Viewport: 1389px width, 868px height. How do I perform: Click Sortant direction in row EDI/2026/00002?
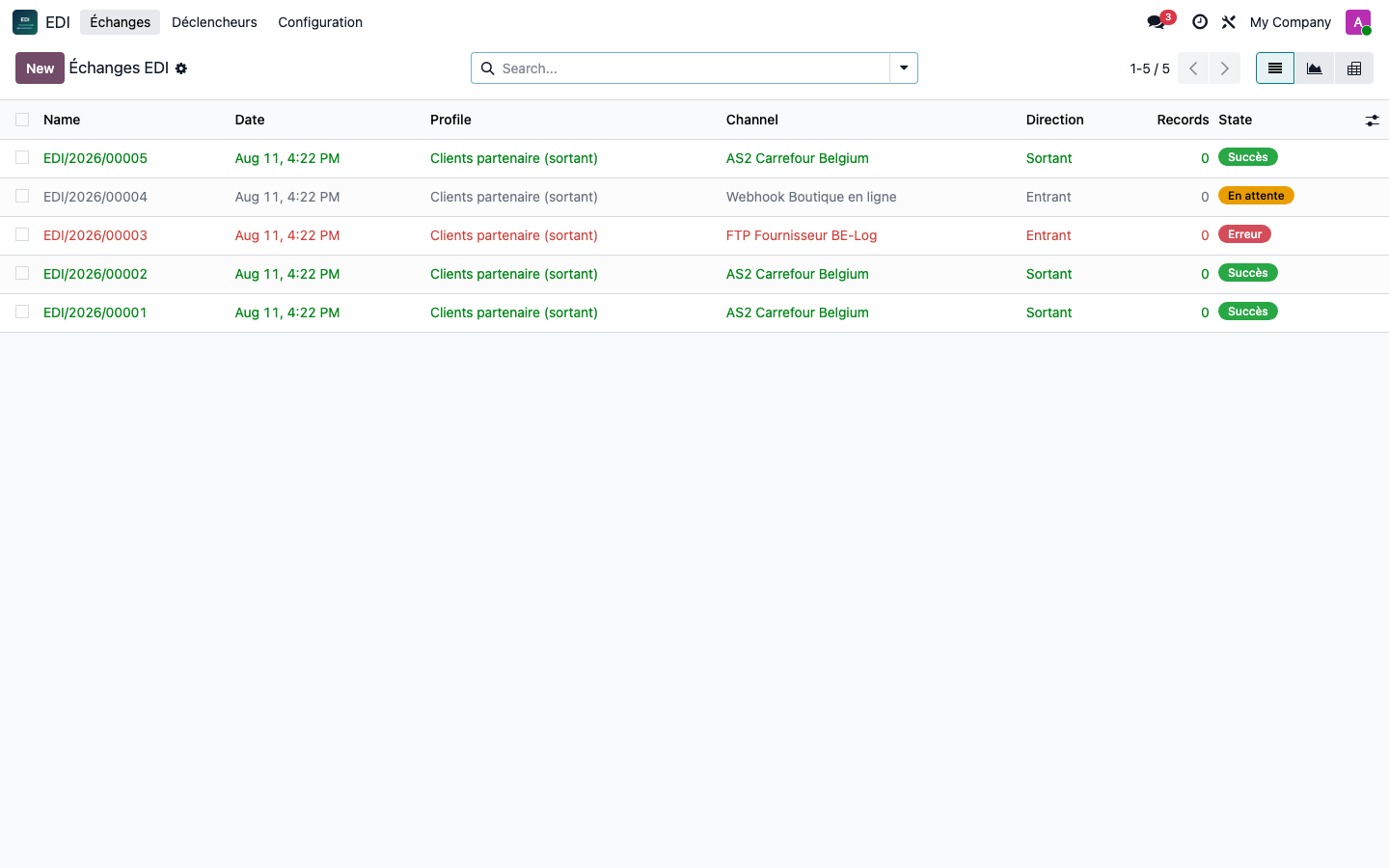pos(1049,274)
